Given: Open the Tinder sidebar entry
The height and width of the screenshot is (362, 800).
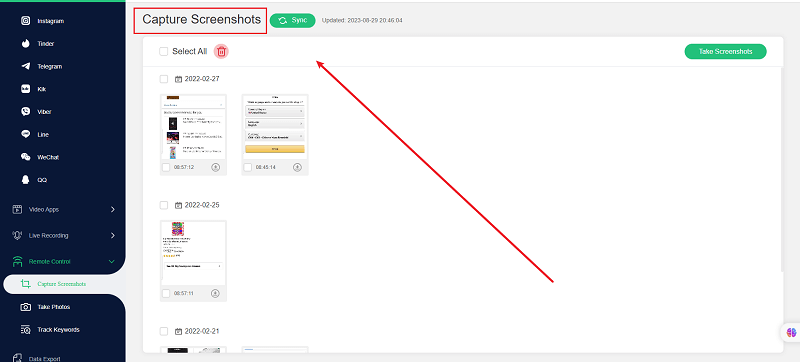Looking at the screenshot, I should pyautogui.click(x=38, y=44).
